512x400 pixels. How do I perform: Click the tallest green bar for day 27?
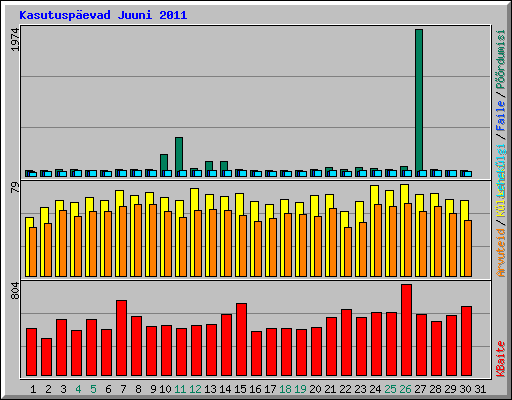point(419,100)
